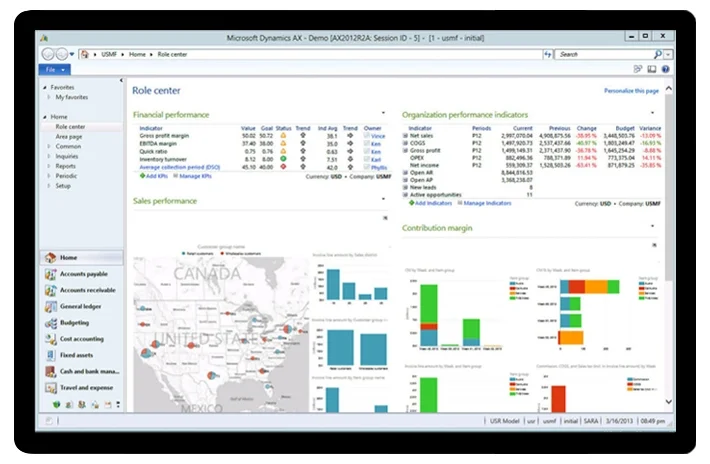This screenshot has height=464, width=710.
Task: Click inside the Search input field
Action: (600, 54)
